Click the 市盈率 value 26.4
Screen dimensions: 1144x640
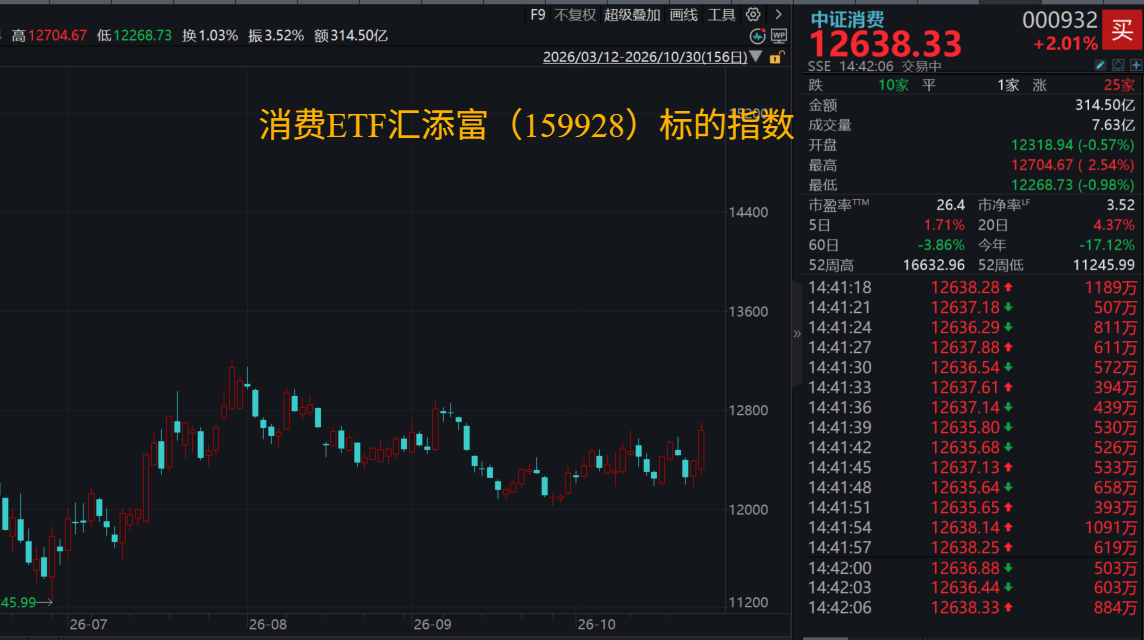tap(950, 205)
